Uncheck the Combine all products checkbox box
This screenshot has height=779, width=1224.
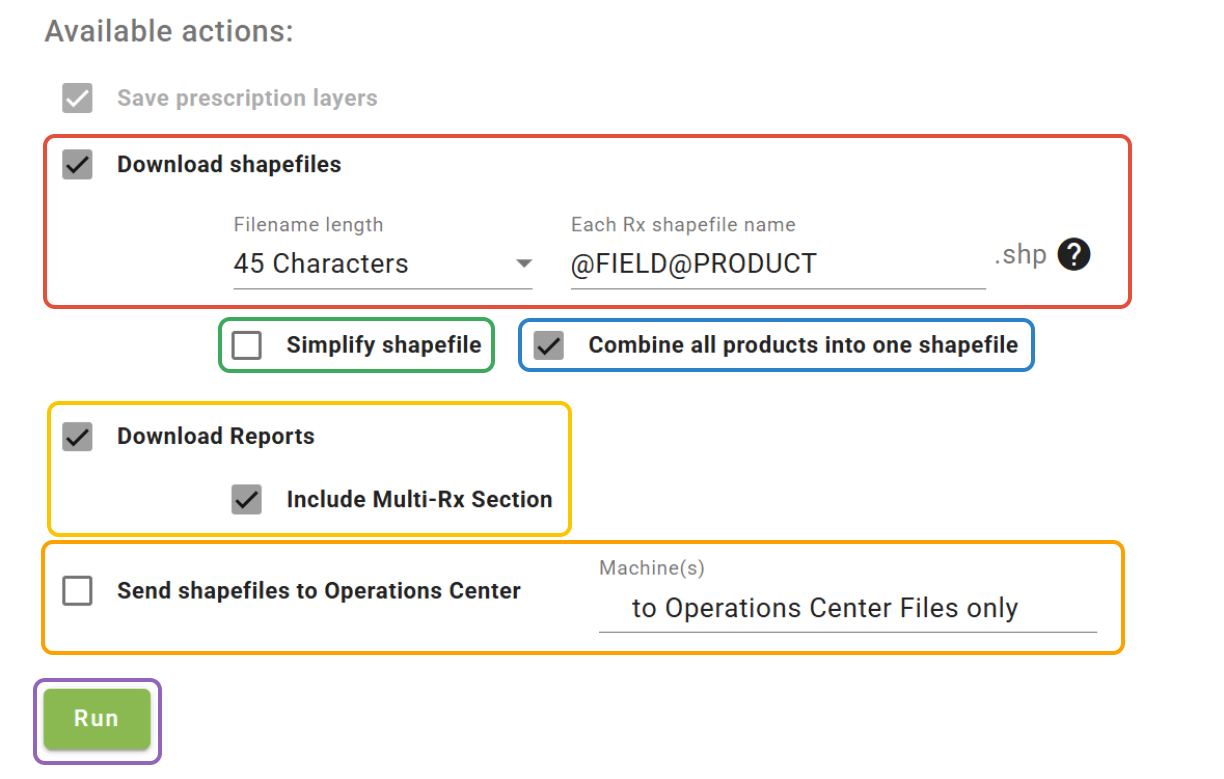click(549, 346)
